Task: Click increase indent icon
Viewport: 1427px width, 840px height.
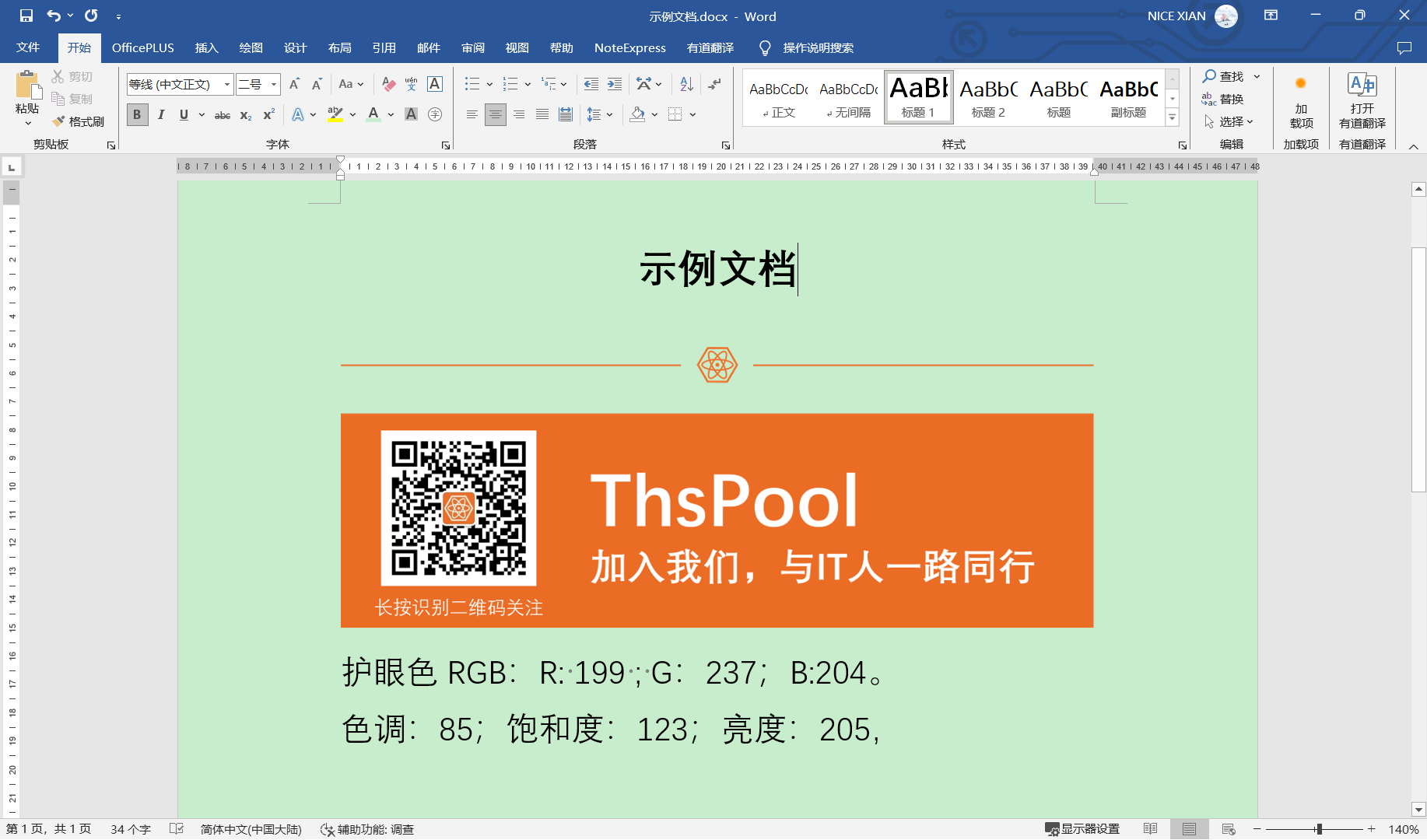Action: pyautogui.click(x=615, y=84)
